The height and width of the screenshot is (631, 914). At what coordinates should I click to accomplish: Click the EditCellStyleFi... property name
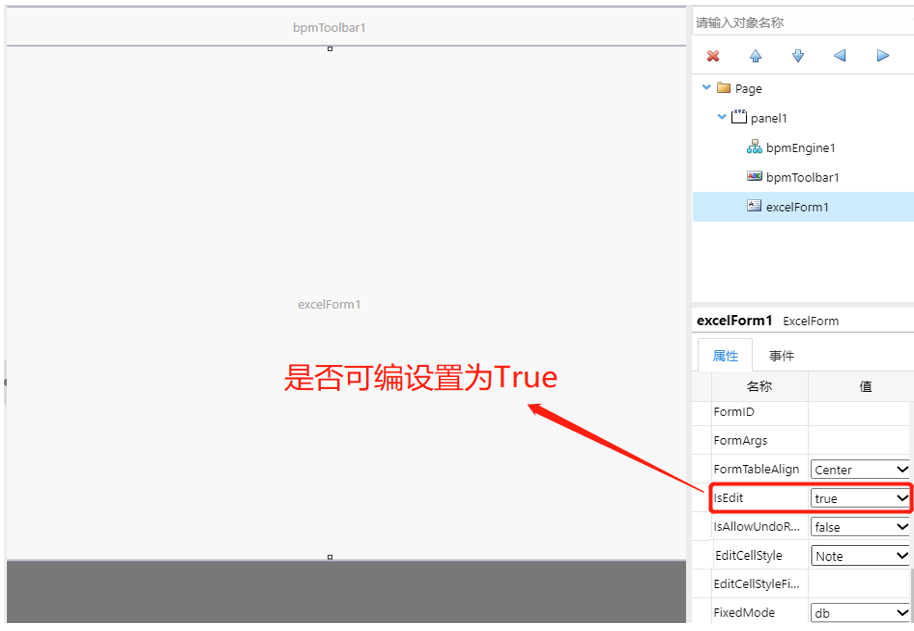tap(757, 584)
